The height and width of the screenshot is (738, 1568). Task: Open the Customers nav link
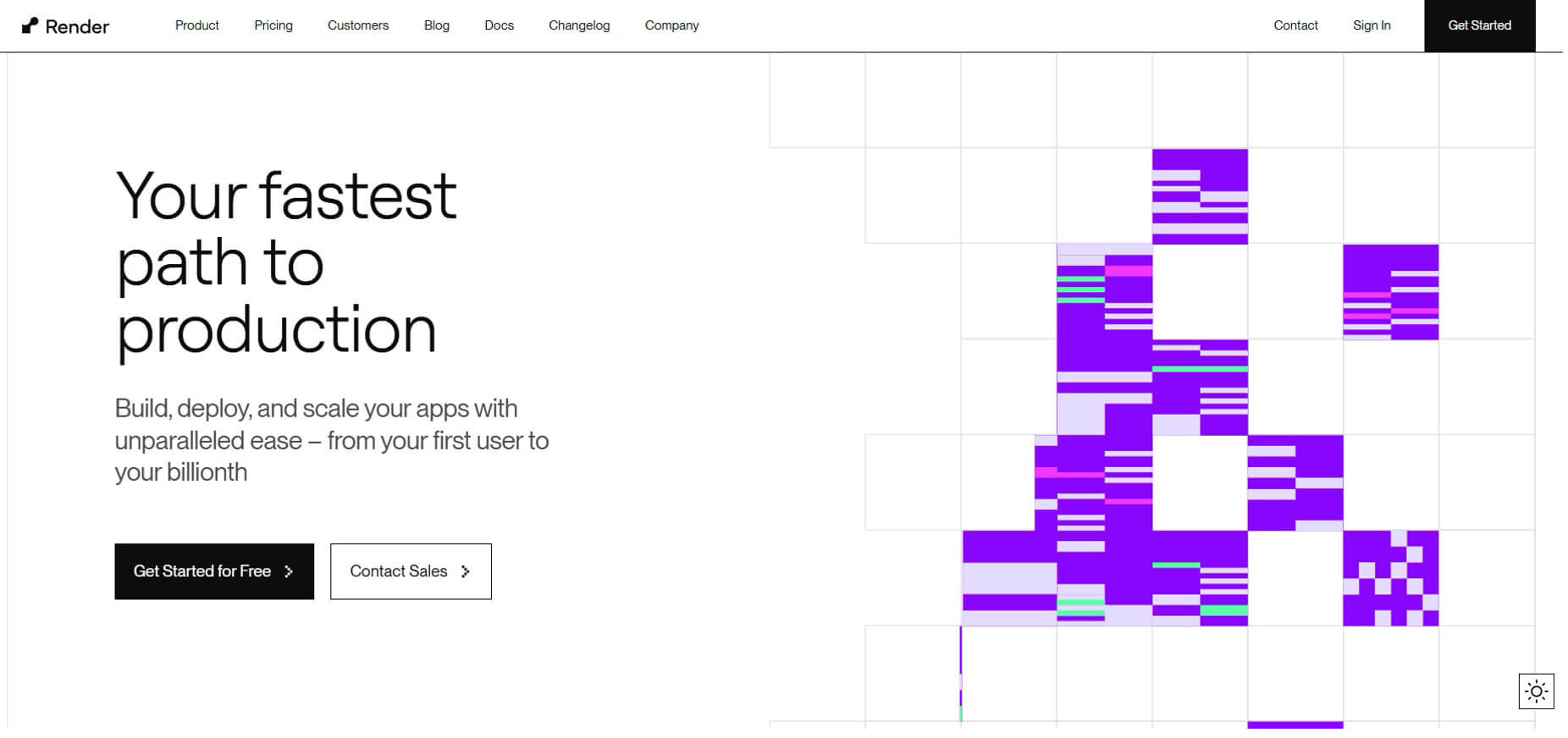point(358,25)
